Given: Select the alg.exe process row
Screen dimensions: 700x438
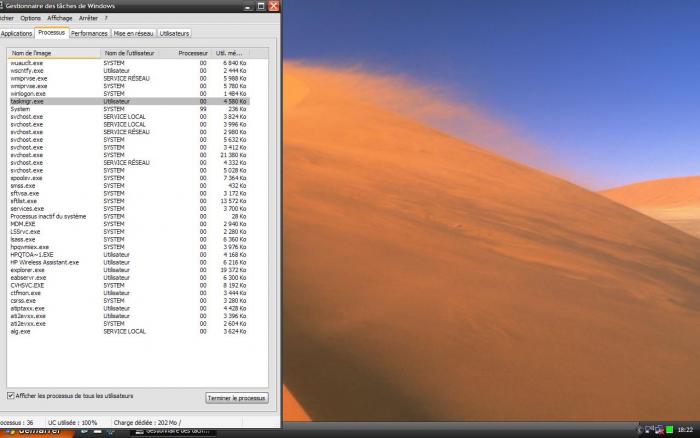Looking at the screenshot, I should click(x=129, y=331).
